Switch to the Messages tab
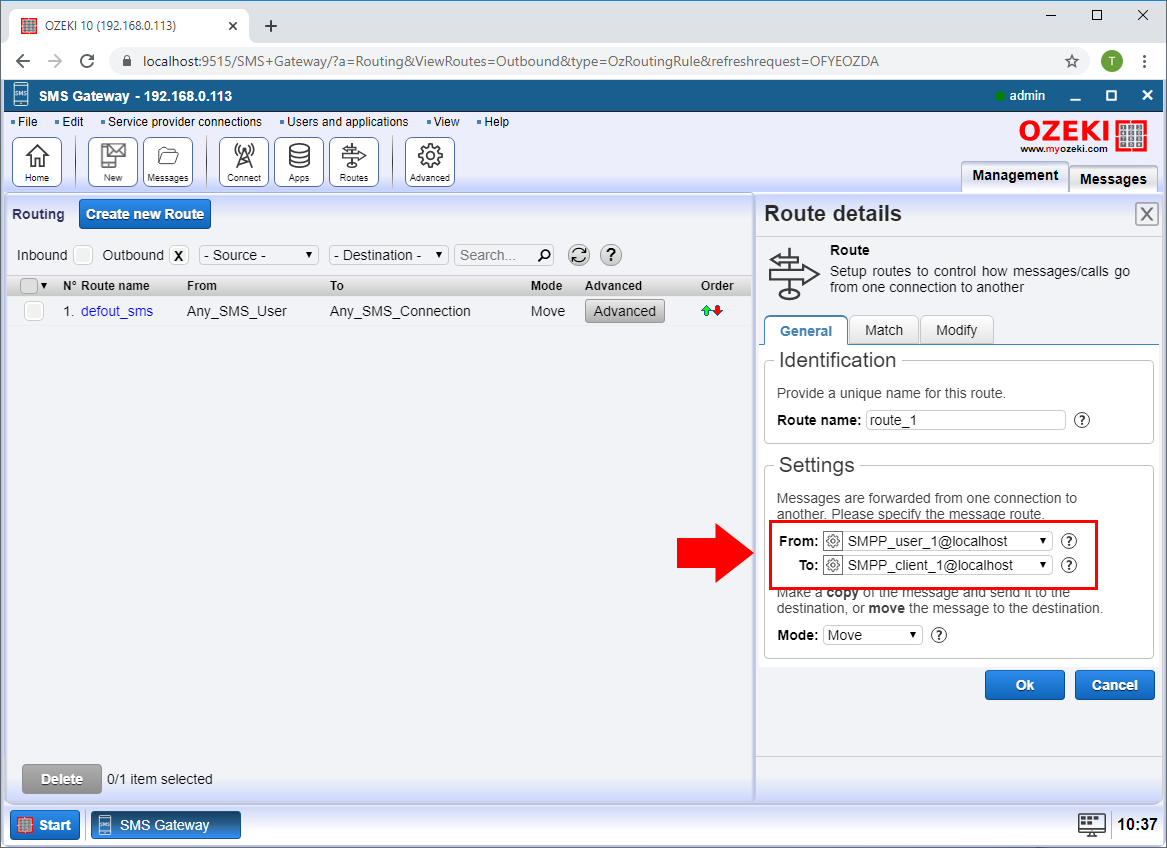The width and height of the screenshot is (1167, 848). (x=1113, y=179)
